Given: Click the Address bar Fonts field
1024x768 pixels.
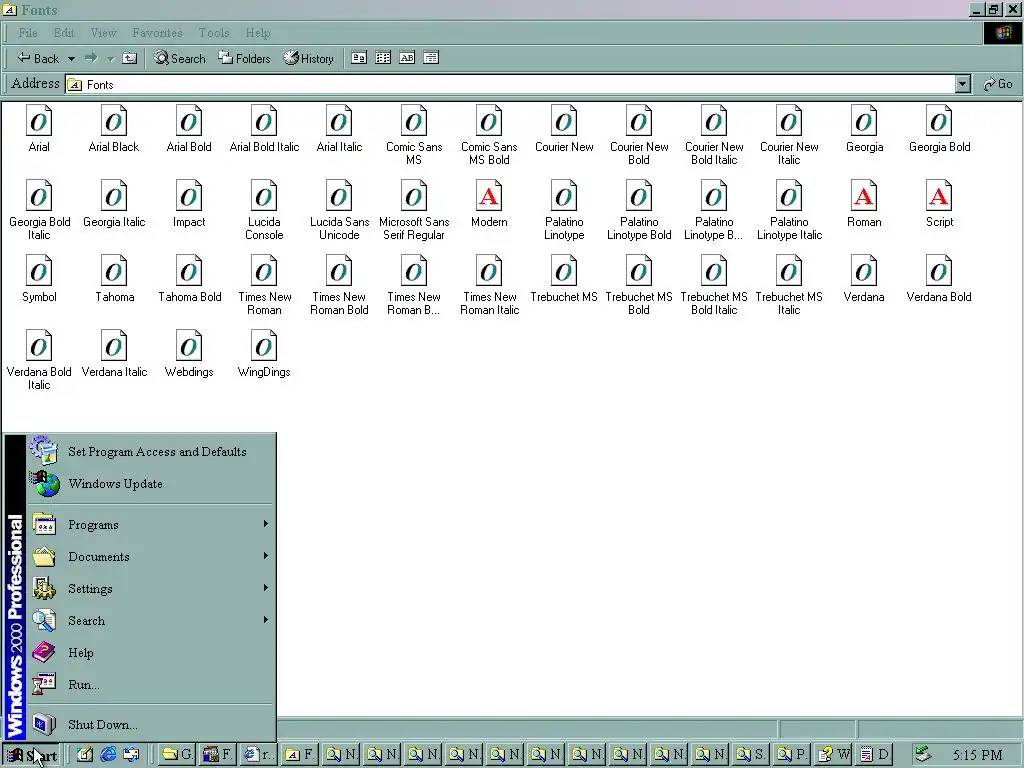Looking at the screenshot, I should pyautogui.click(x=510, y=84).
